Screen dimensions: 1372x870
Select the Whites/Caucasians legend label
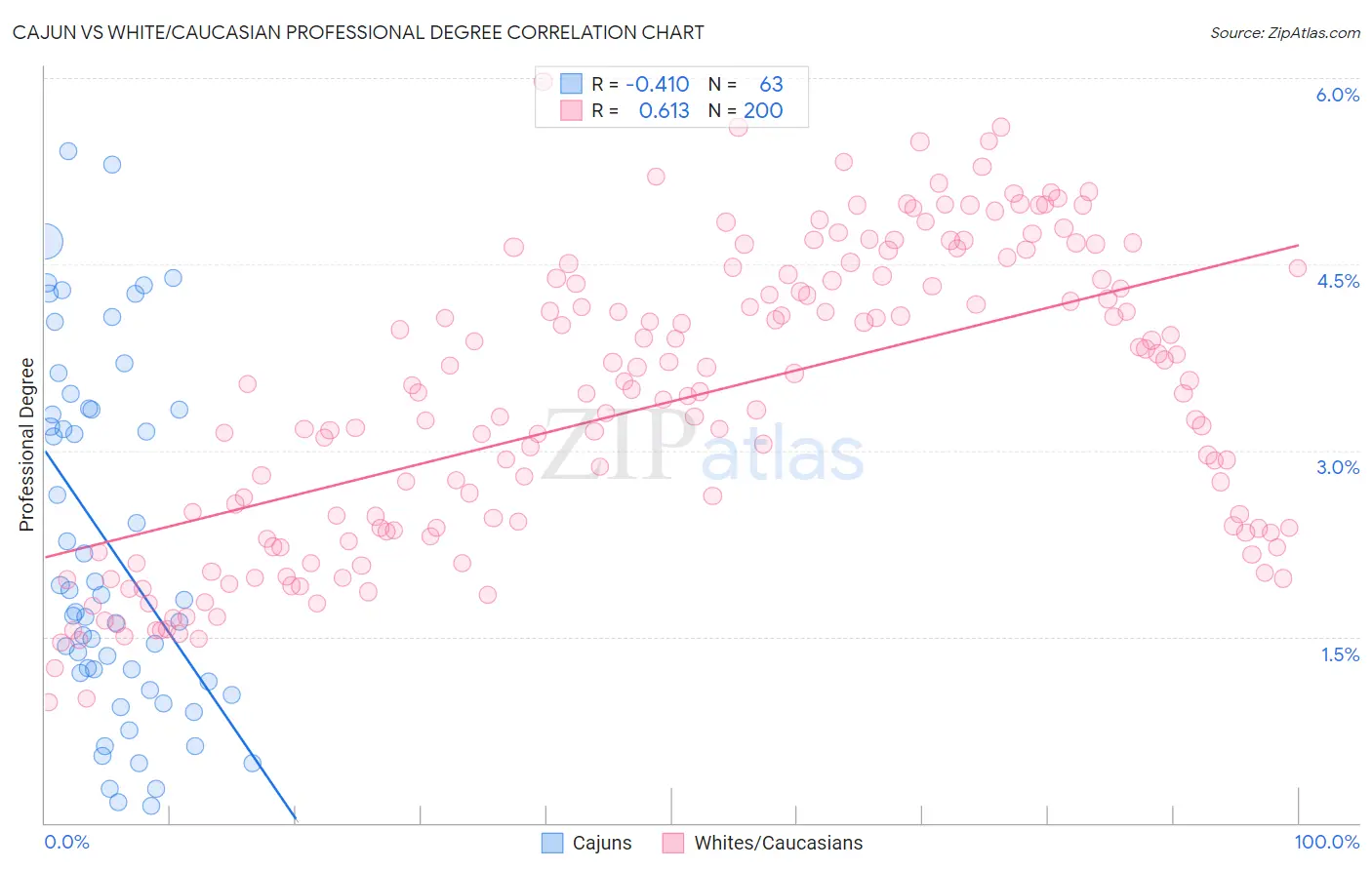(x=779, y=843)
